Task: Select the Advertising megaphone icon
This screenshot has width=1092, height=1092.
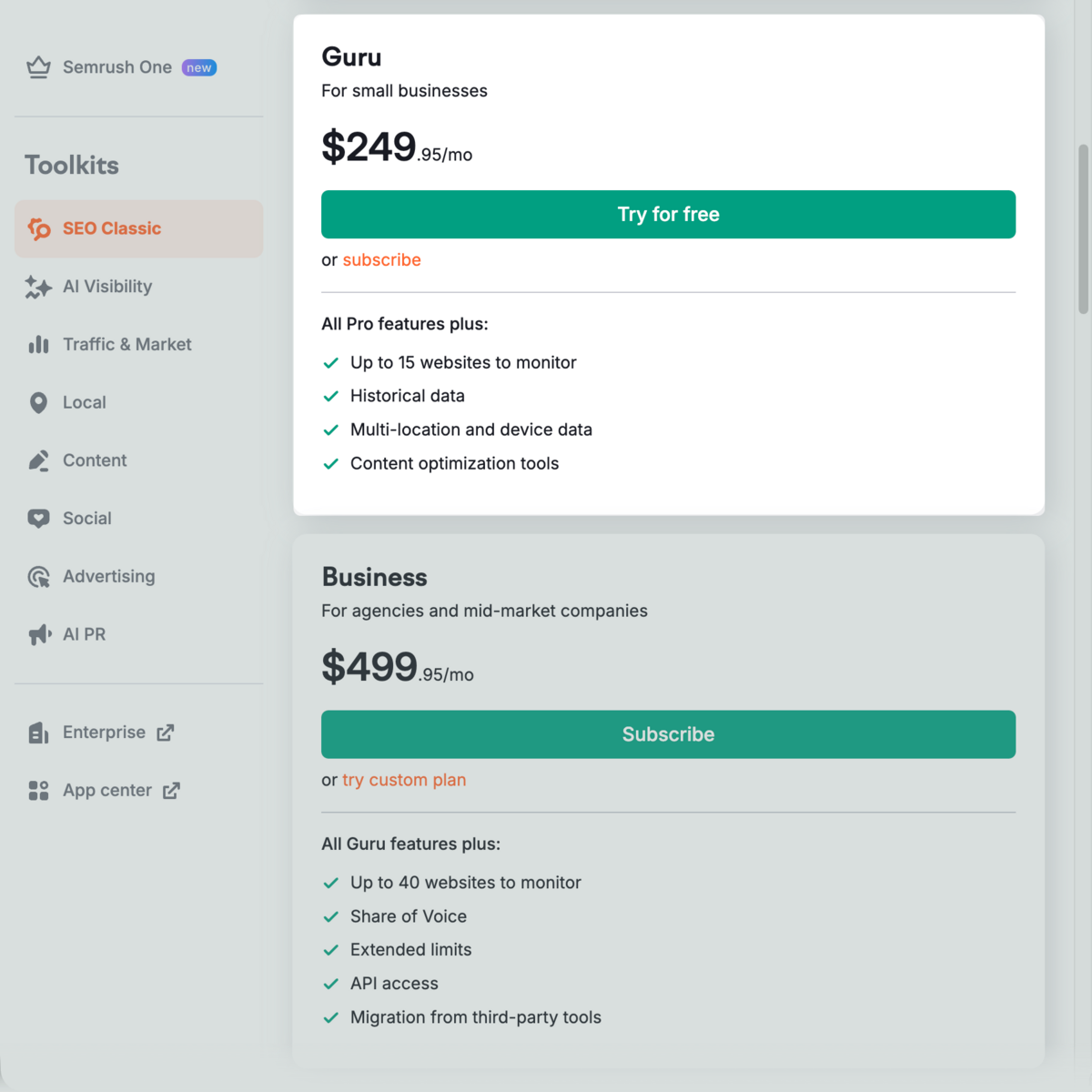Action: [x=38, y=576]
